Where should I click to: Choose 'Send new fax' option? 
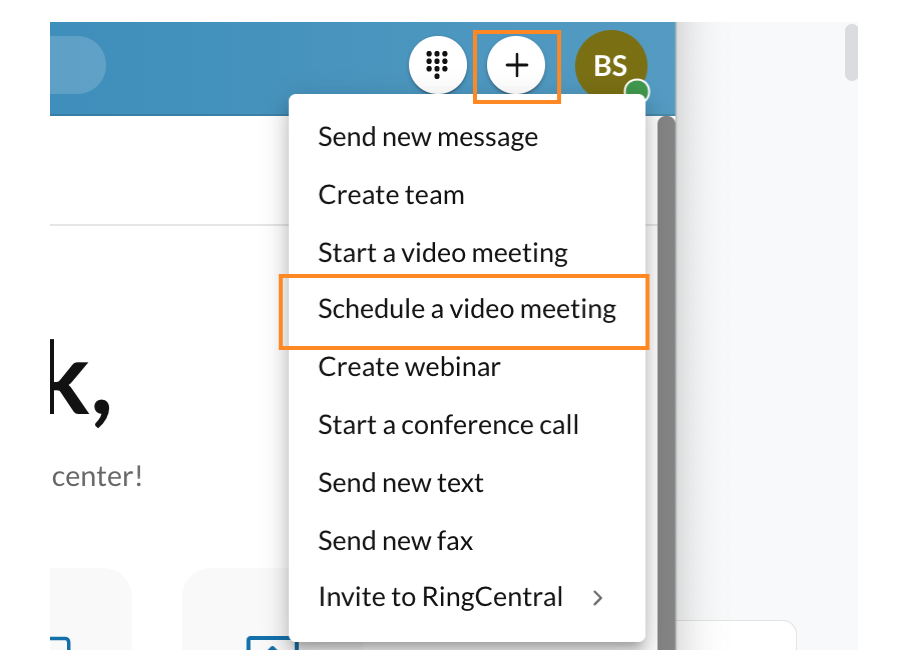coord(394,541)
